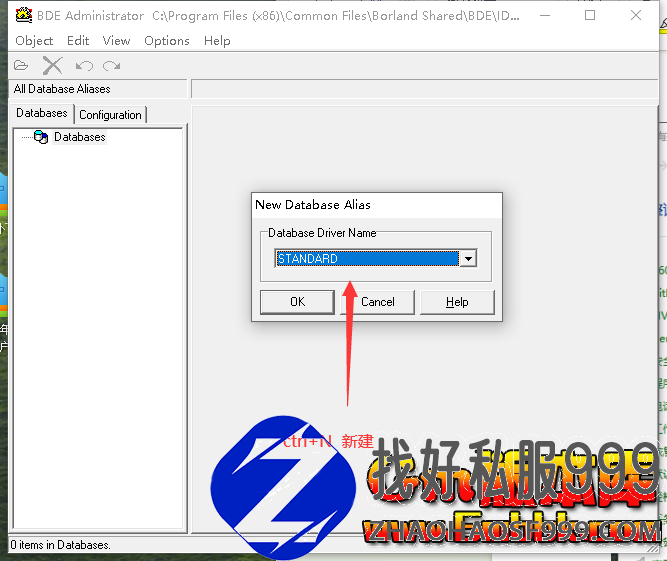Viewport: 667px width, 561px height.
Task: Click the Redo arrow toolbar icon
Action: click(111, 66)
